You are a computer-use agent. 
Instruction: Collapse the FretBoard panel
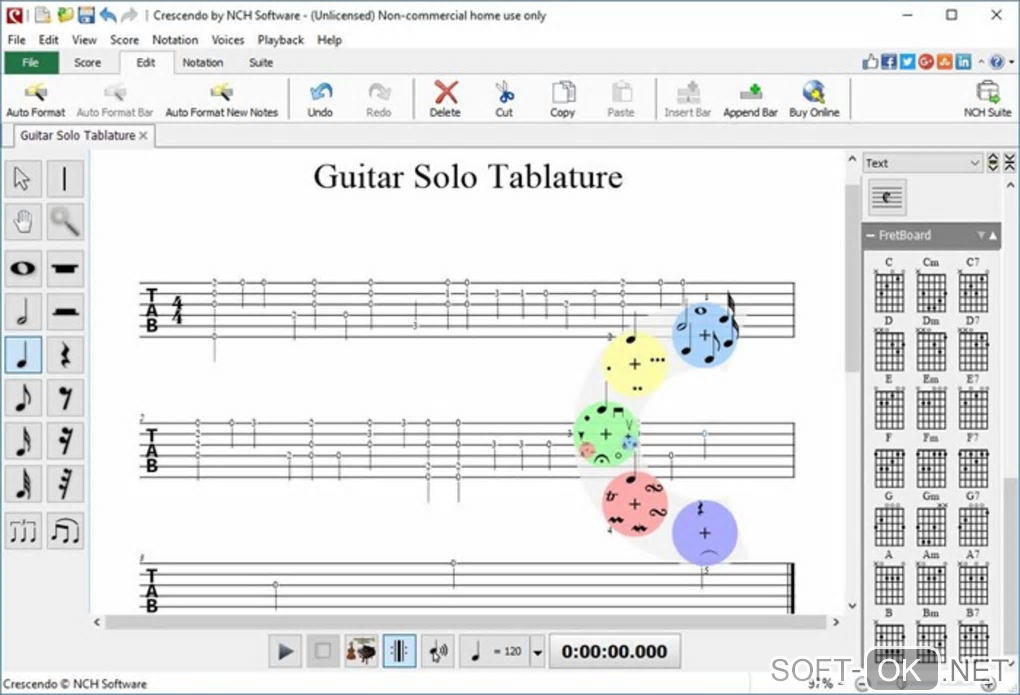coord(870,236)
